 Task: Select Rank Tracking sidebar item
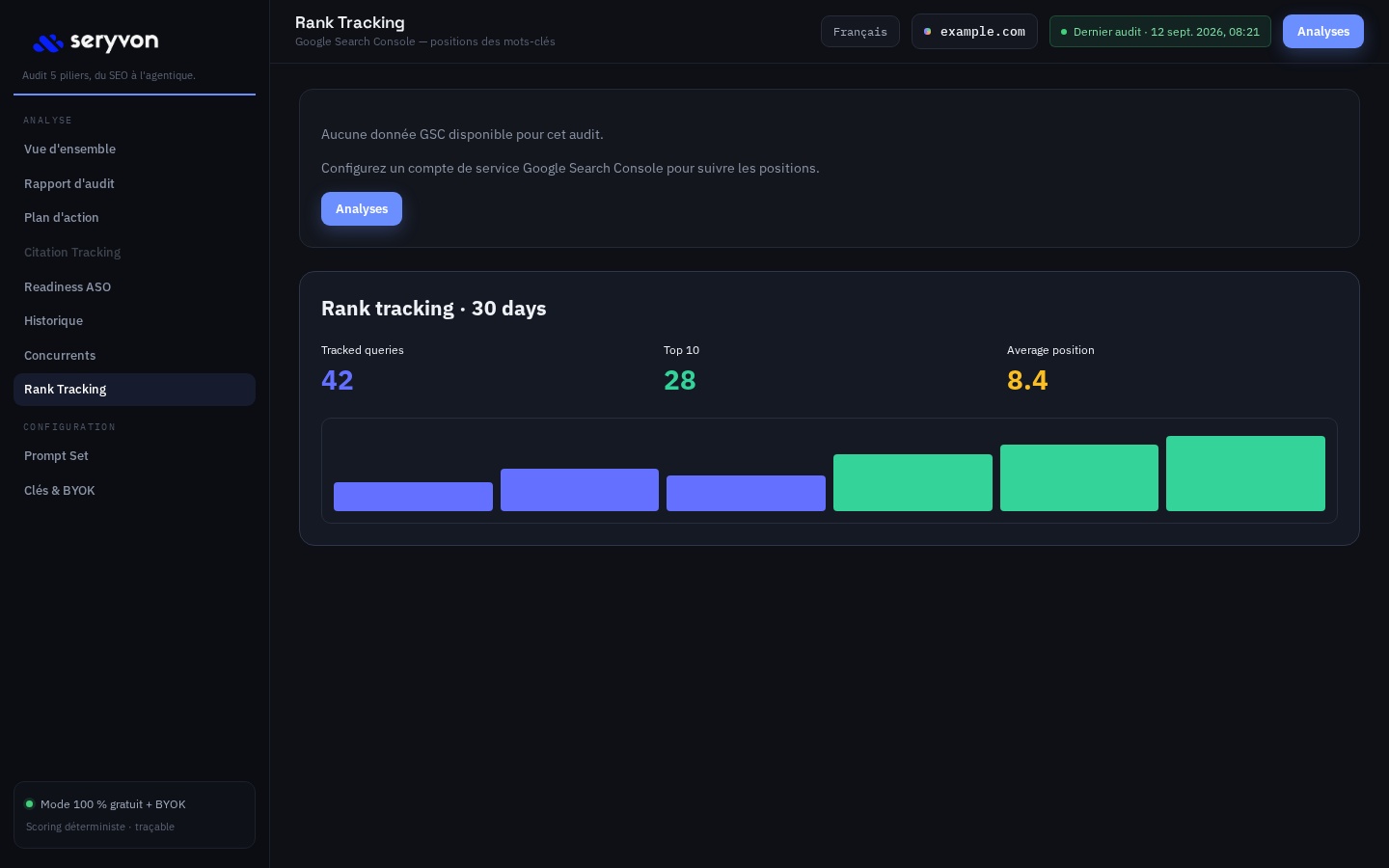point(134,390)
